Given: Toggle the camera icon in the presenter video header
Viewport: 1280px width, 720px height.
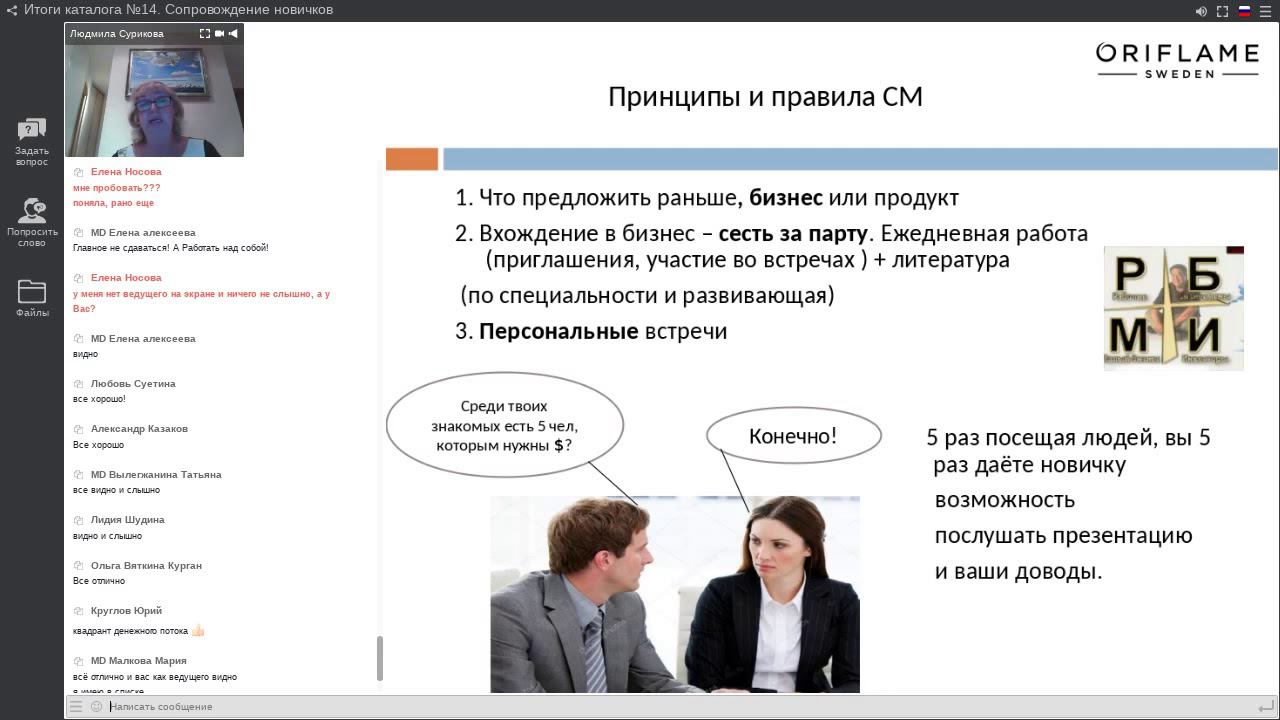Looking at the screenshot, I should (219, 33).
